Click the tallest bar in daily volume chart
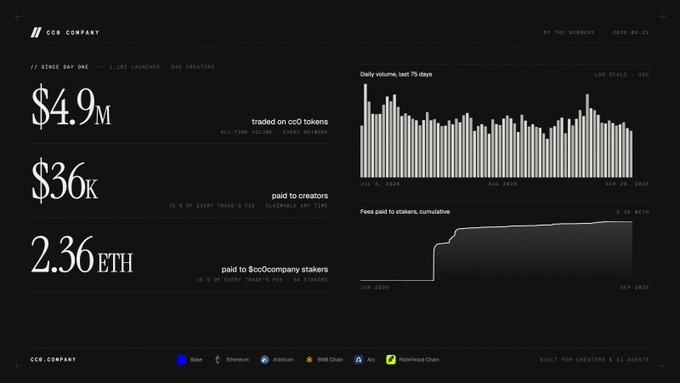 coord(365,131)
